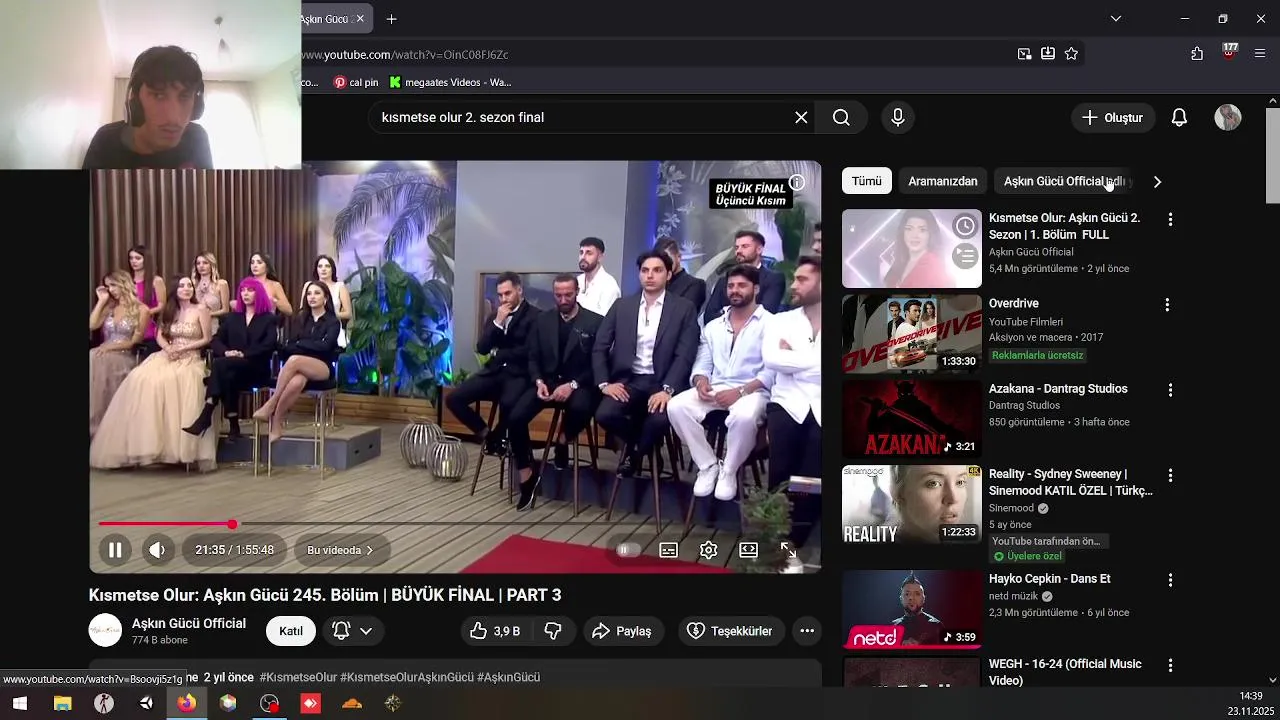1280x720 pixels.
Task: Select the 'Aşkın Gücü Official adlı' chip
Action: 1064,181
